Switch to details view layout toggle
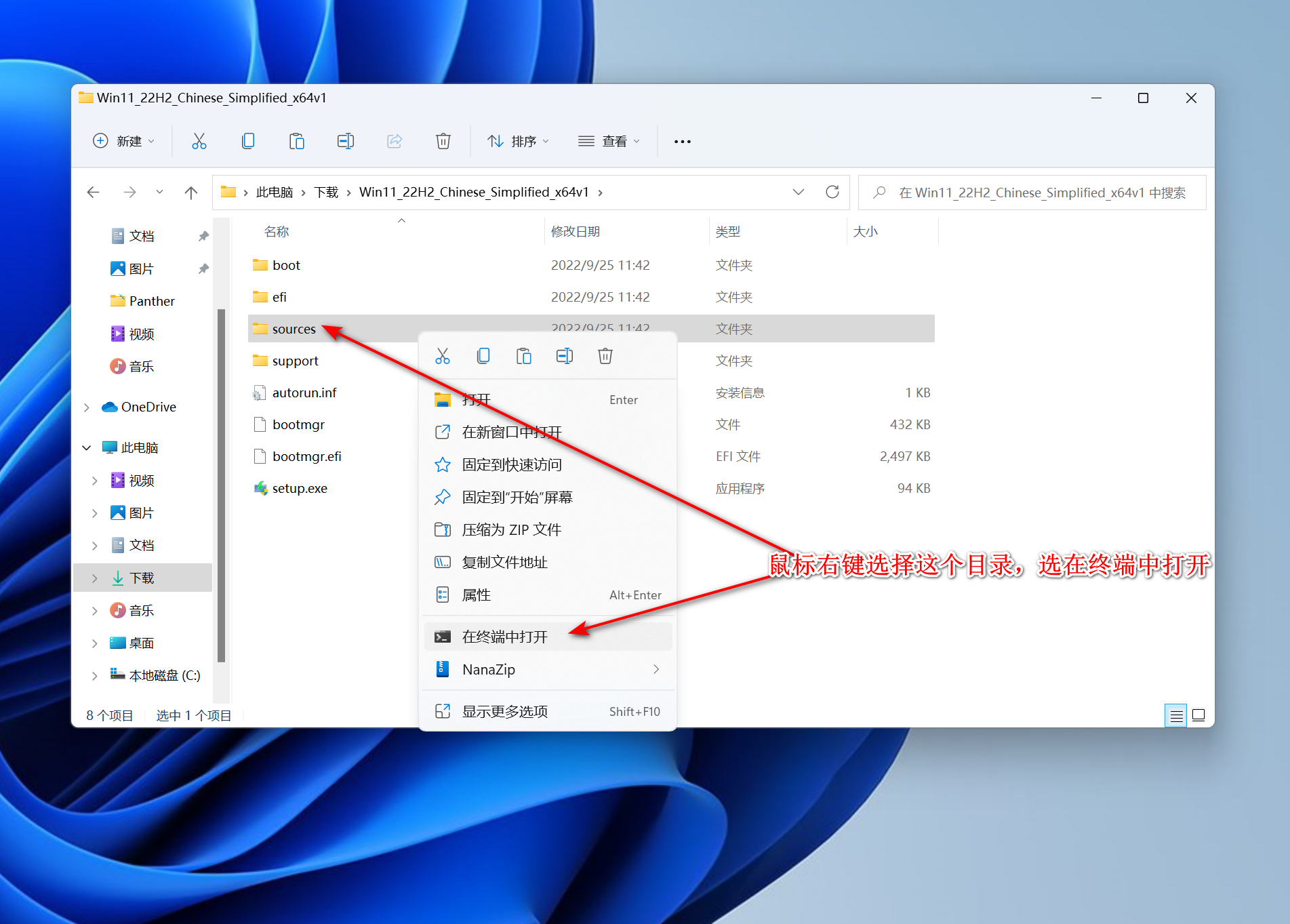The image size is (1290, 924). click(x=1176, y=715)
